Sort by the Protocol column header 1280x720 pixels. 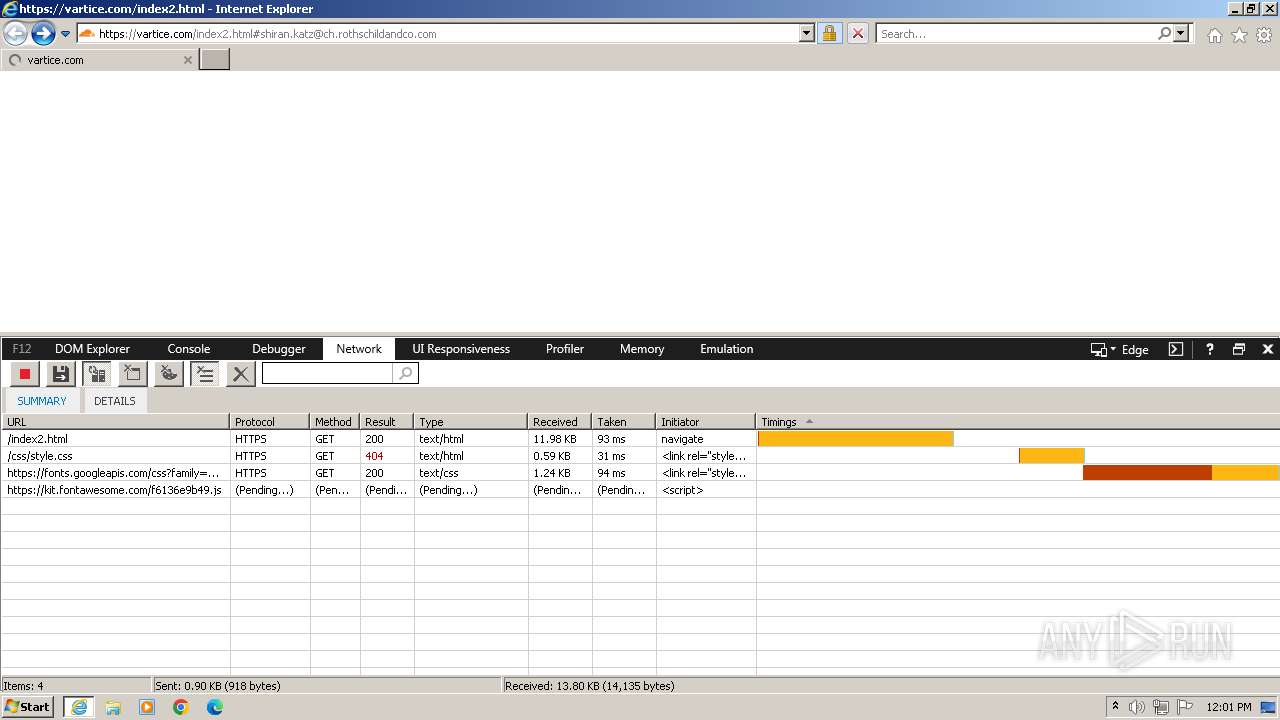(270, 422)
